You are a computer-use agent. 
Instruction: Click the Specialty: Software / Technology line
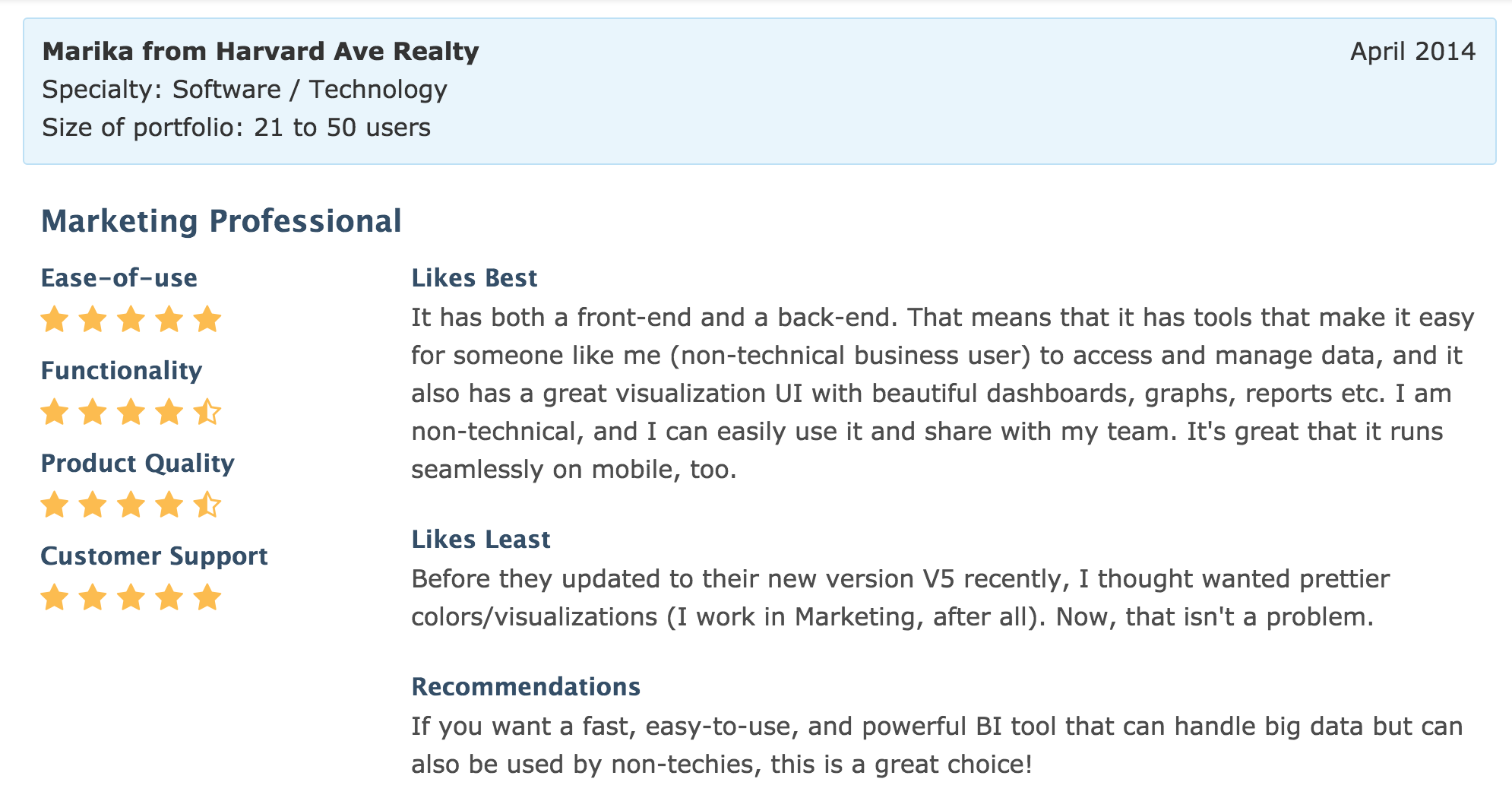[x=245, y=90]
